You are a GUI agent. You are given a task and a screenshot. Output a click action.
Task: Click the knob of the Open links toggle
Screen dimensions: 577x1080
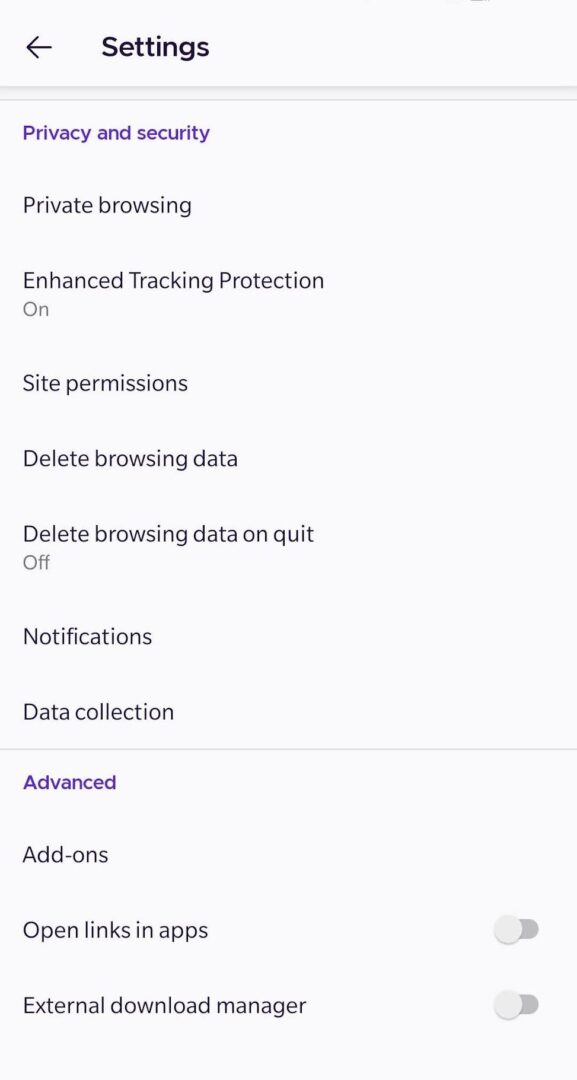click(x=507, y=929)
